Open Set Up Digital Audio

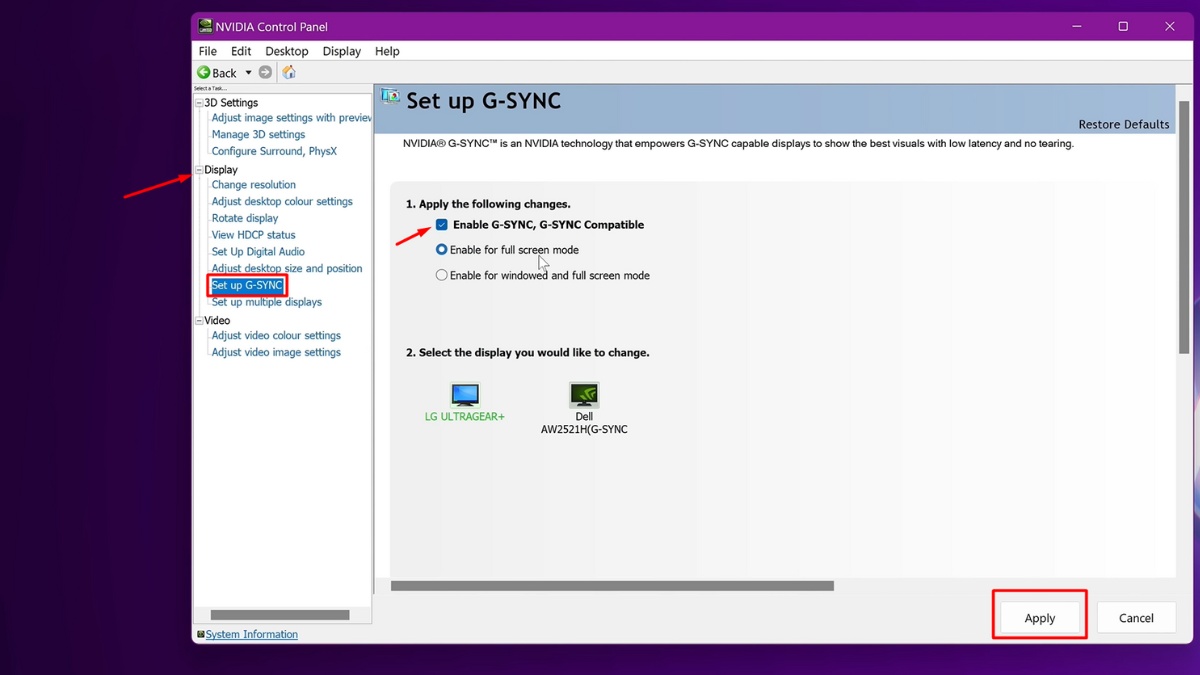[258, 252]
